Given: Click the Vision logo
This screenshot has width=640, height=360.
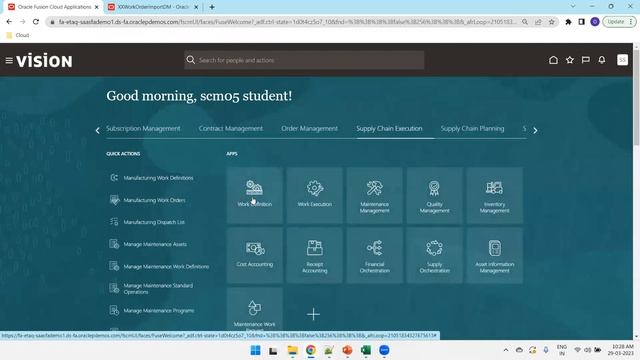Looking at the screenshot, I should (44, 61).
